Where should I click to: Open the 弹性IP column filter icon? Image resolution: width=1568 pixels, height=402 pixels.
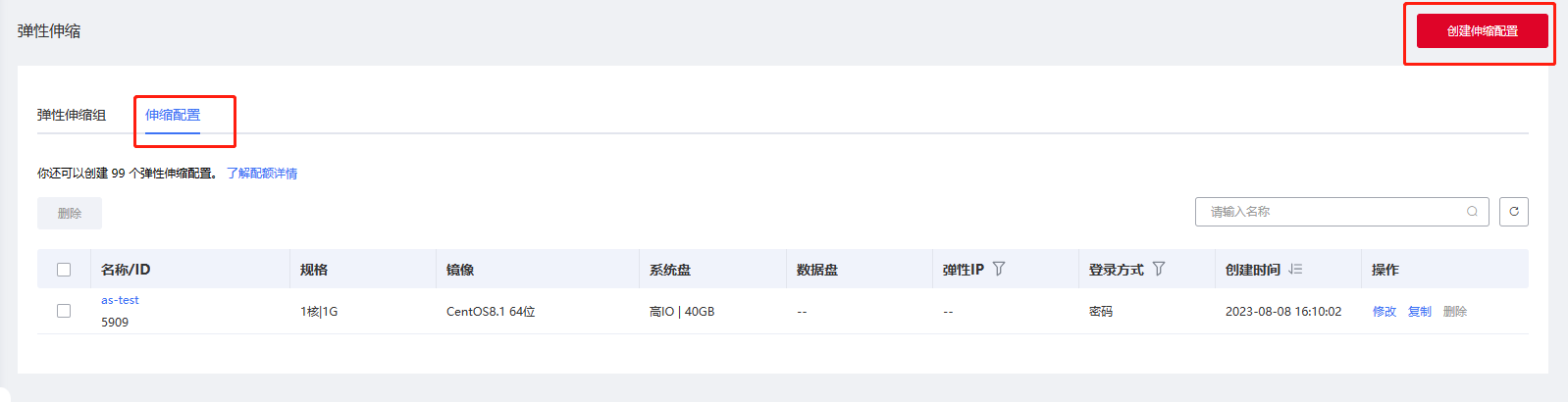coord(999,269)
